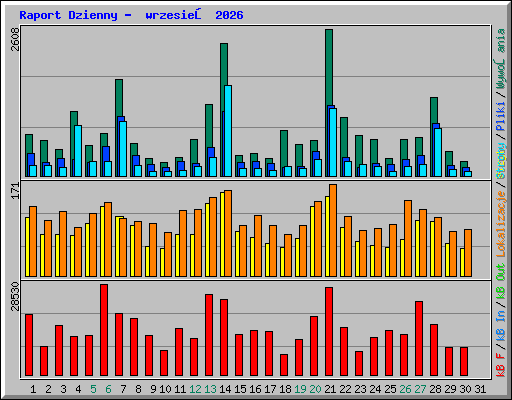
Task: Click day label "14" on the x-axis
Action: click(x=225, y=389)
